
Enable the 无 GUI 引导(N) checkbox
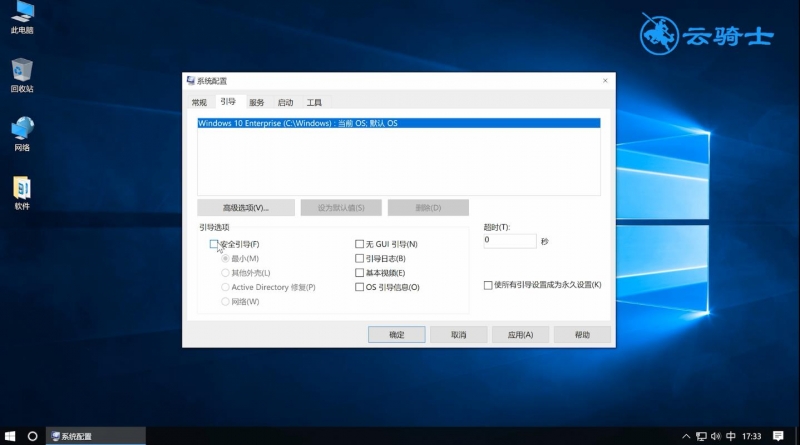point(360,244)
